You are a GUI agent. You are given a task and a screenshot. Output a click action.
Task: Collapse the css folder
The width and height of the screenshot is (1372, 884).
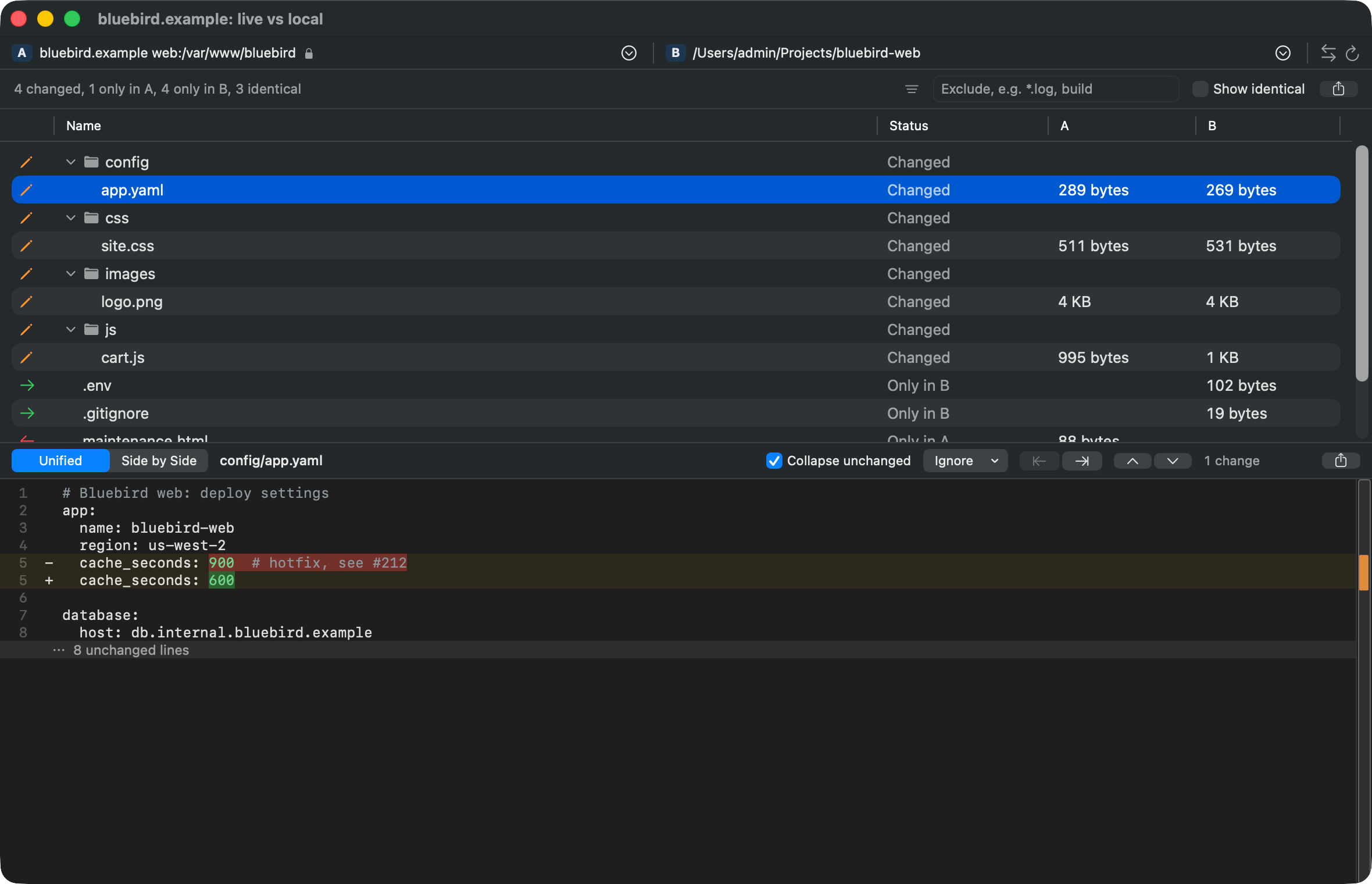[x=71, y=218]
